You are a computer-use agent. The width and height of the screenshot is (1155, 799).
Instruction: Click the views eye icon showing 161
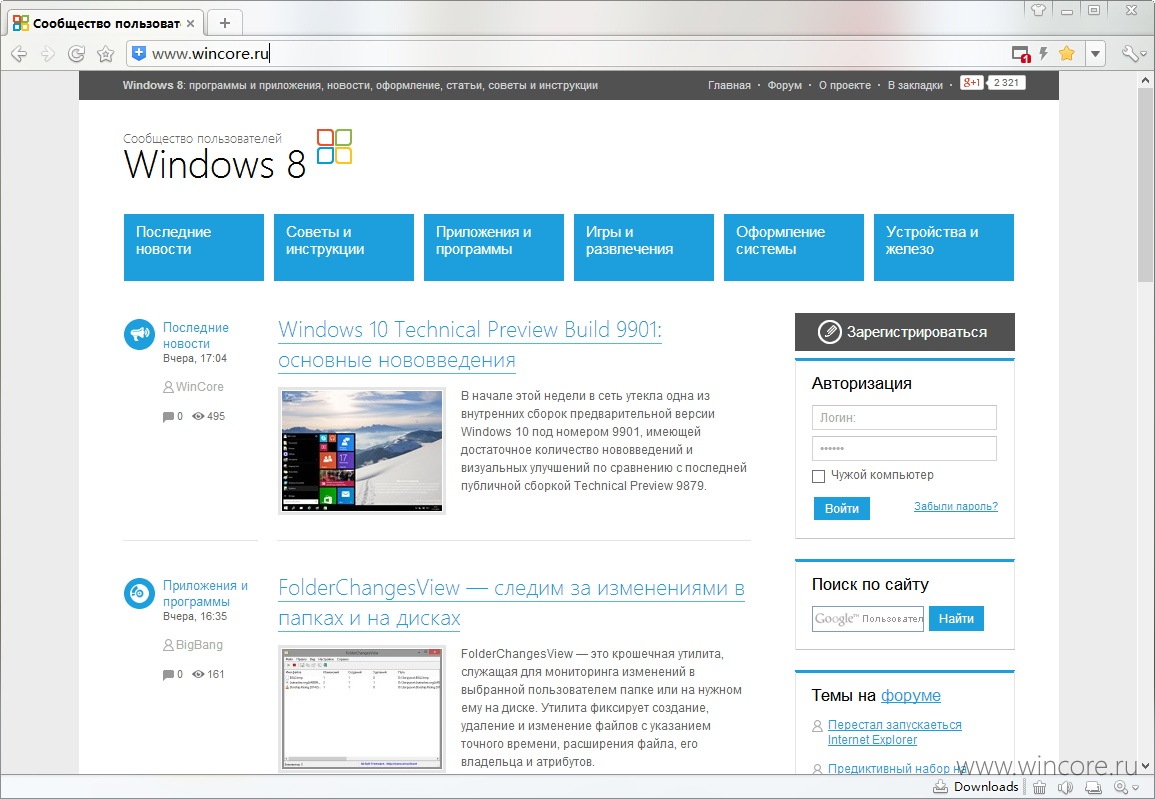(198, 674)
